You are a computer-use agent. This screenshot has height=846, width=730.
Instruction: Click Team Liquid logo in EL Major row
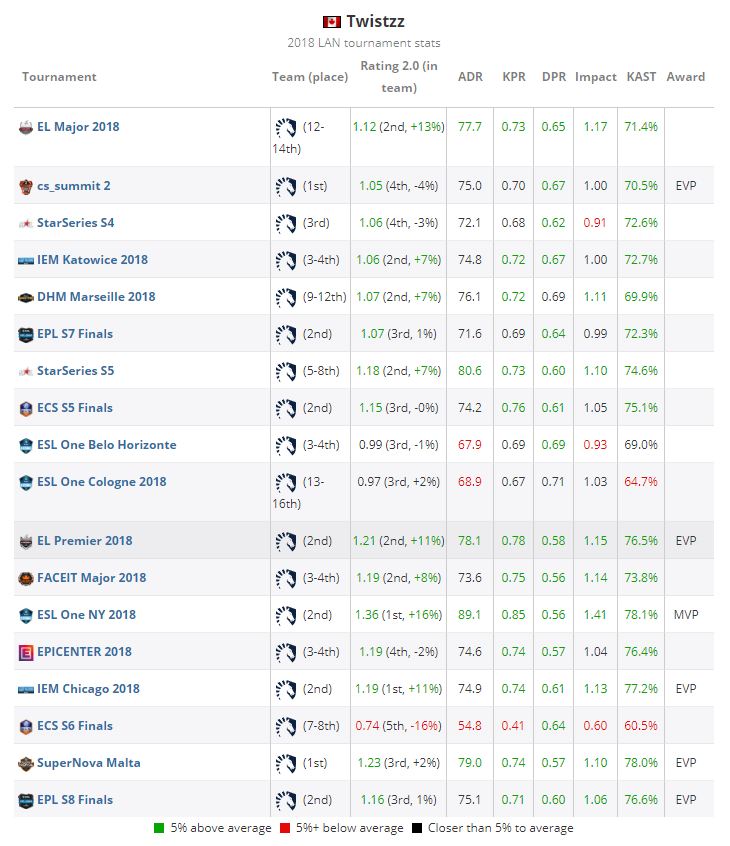(x=286, y=128)
